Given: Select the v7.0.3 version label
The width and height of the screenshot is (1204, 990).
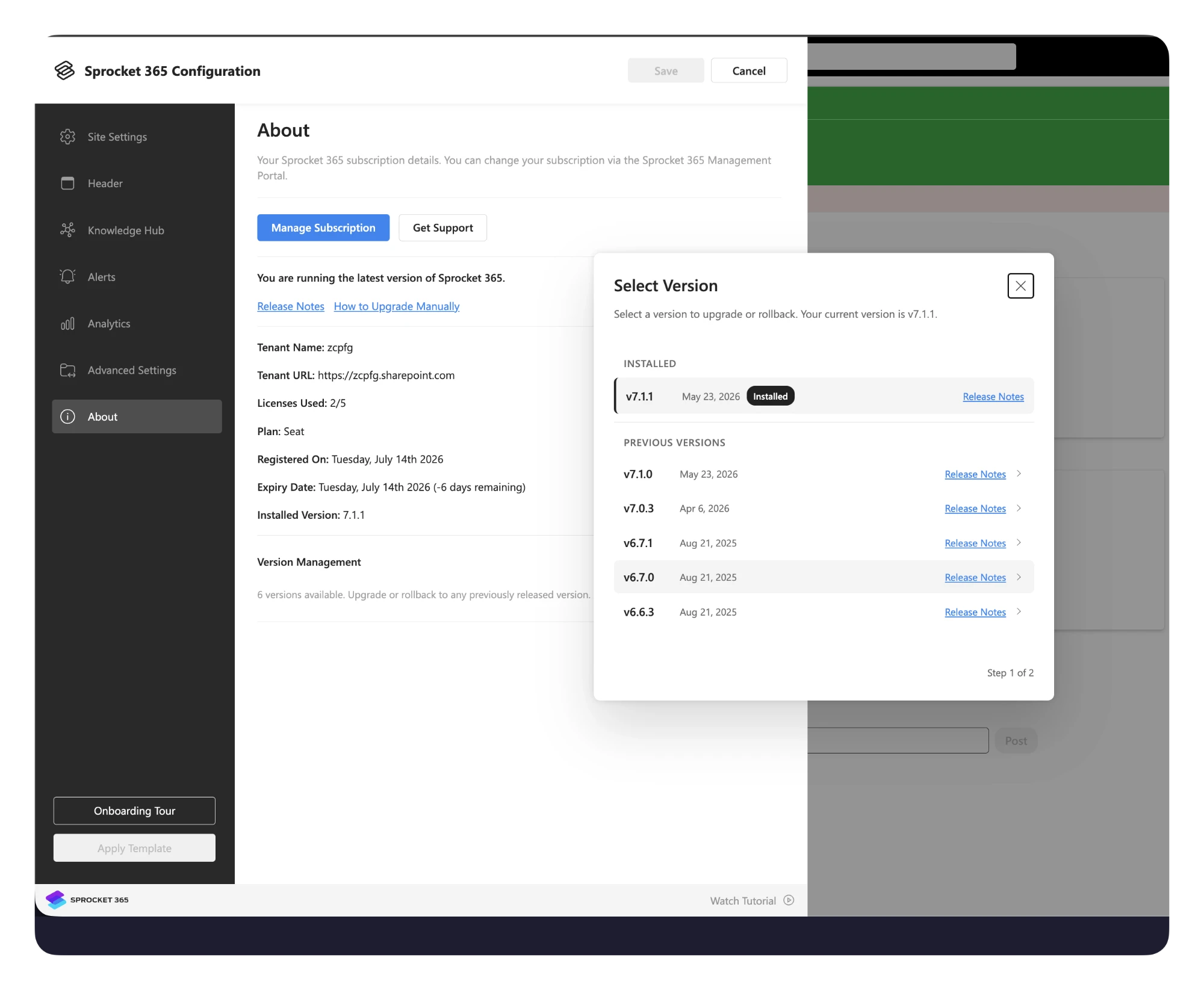Looking at the screenshot, I should click(639, 509).
